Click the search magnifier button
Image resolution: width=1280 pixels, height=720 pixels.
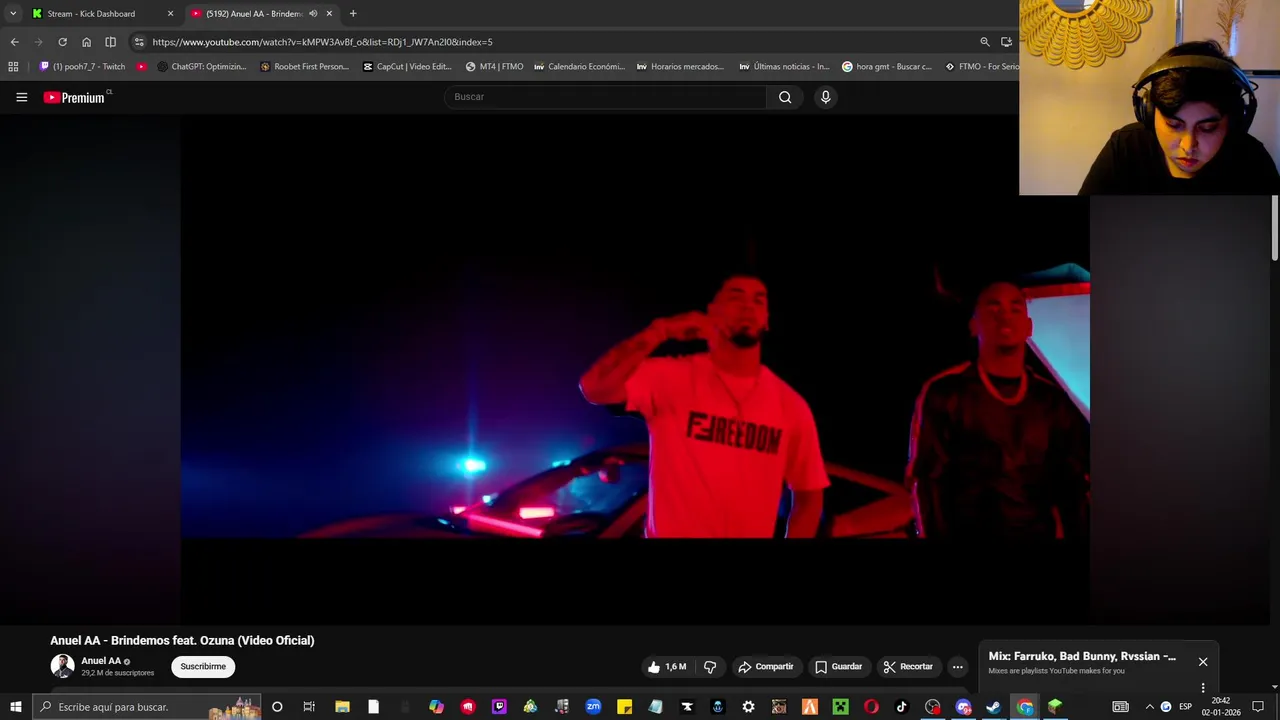(785, 97)
